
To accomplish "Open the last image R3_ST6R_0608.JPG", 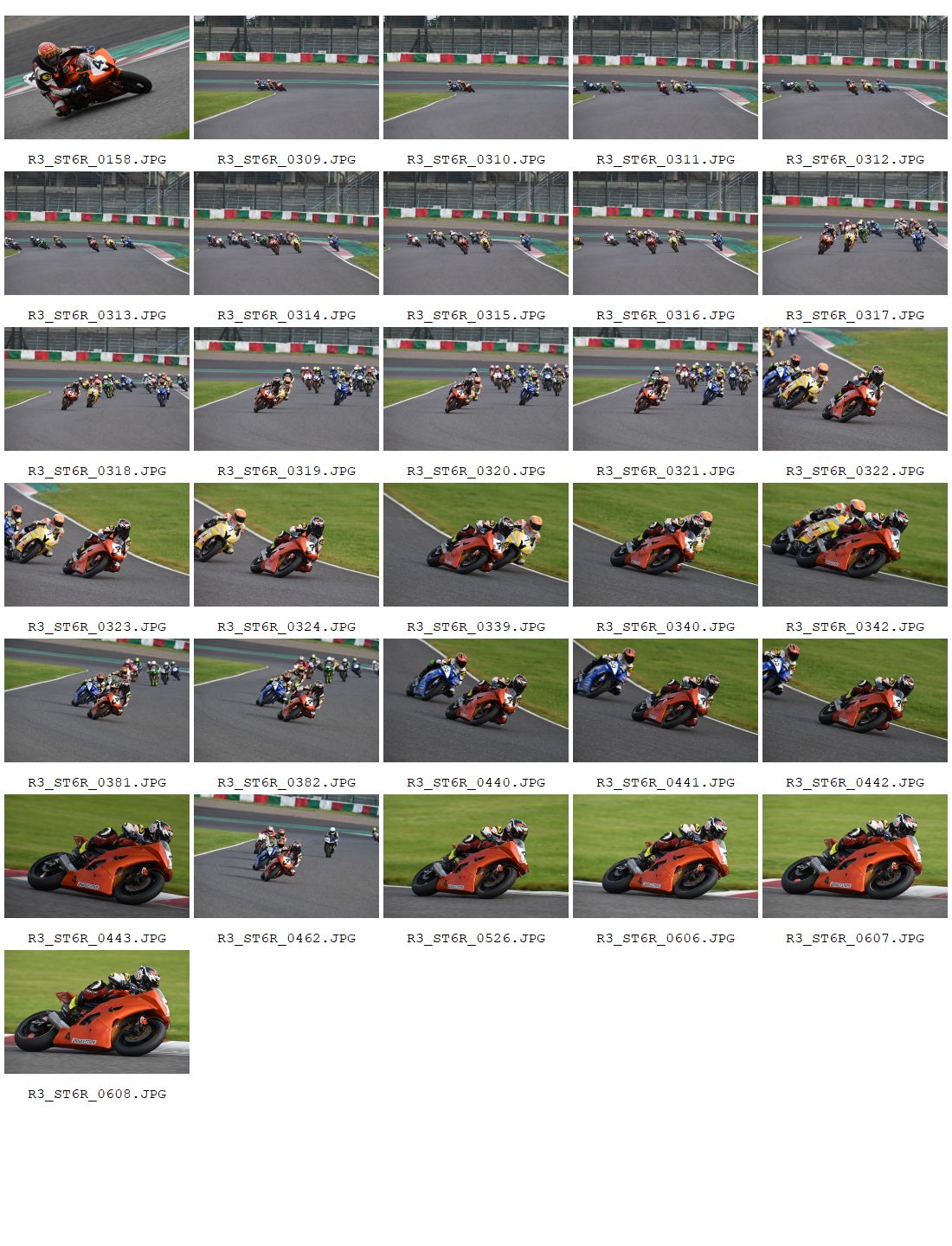I will pos(97,1012).
